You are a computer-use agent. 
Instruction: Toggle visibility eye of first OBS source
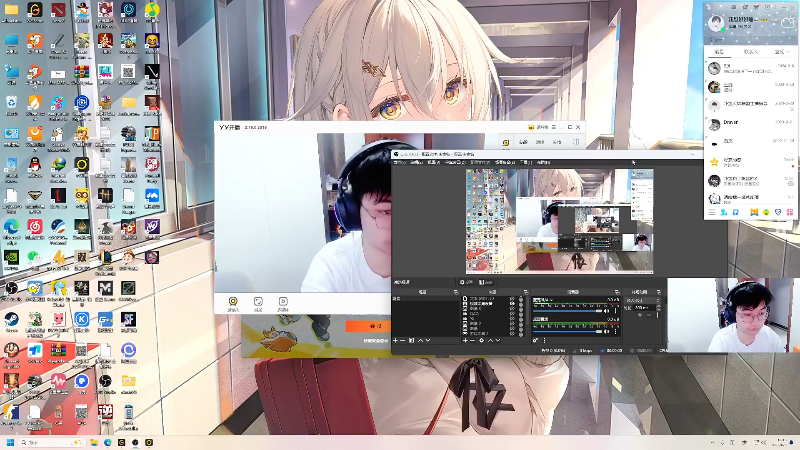(512, 298)
